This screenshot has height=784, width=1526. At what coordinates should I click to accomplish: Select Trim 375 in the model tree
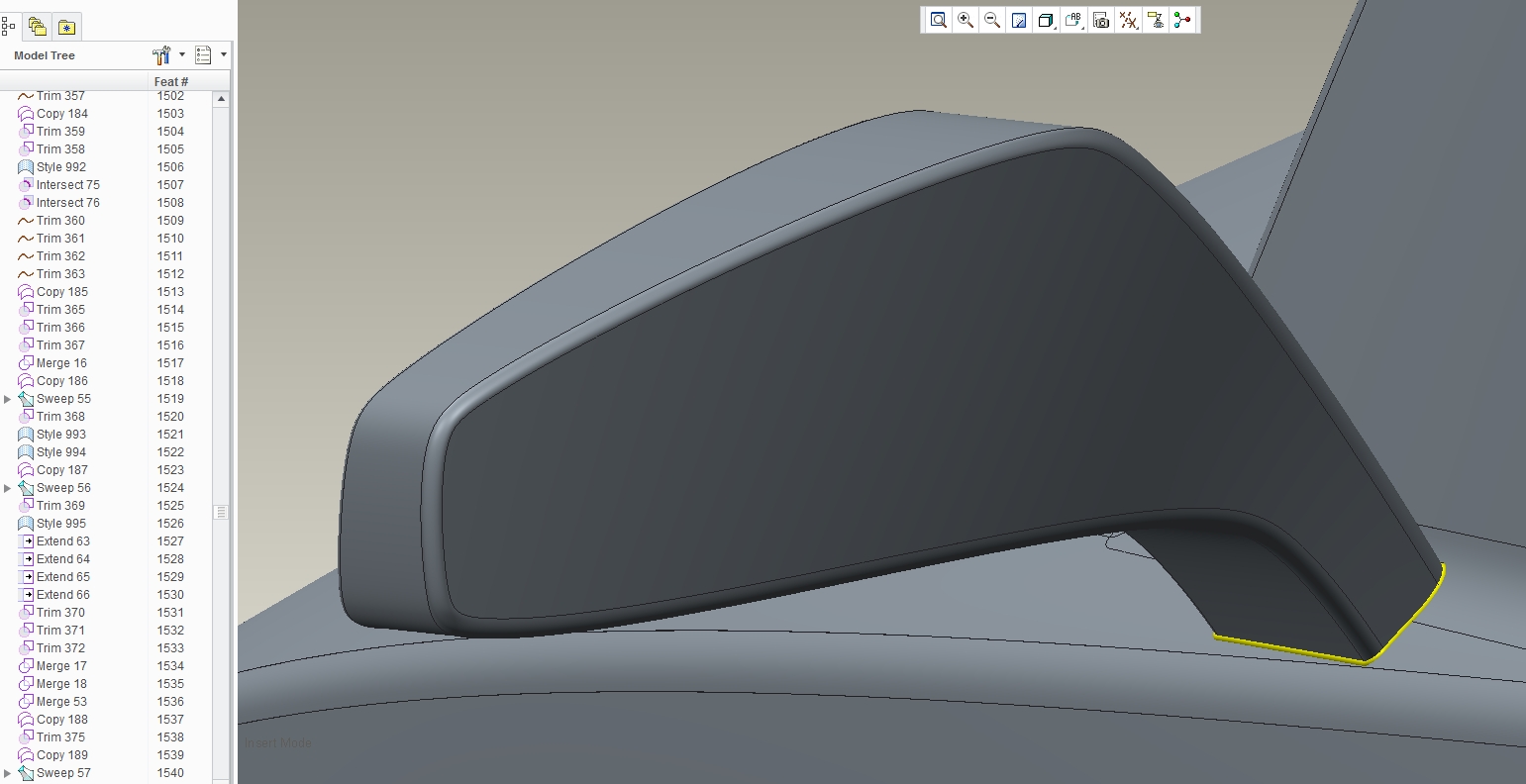(x=60, y=737)
